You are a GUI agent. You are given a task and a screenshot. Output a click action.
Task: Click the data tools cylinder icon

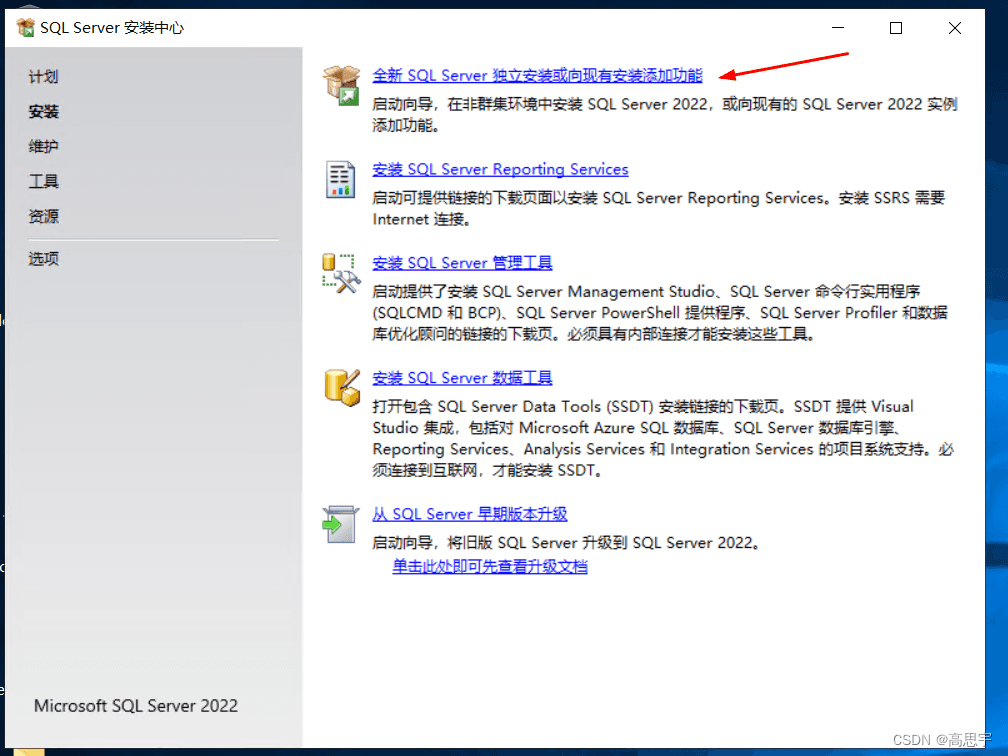342,388
